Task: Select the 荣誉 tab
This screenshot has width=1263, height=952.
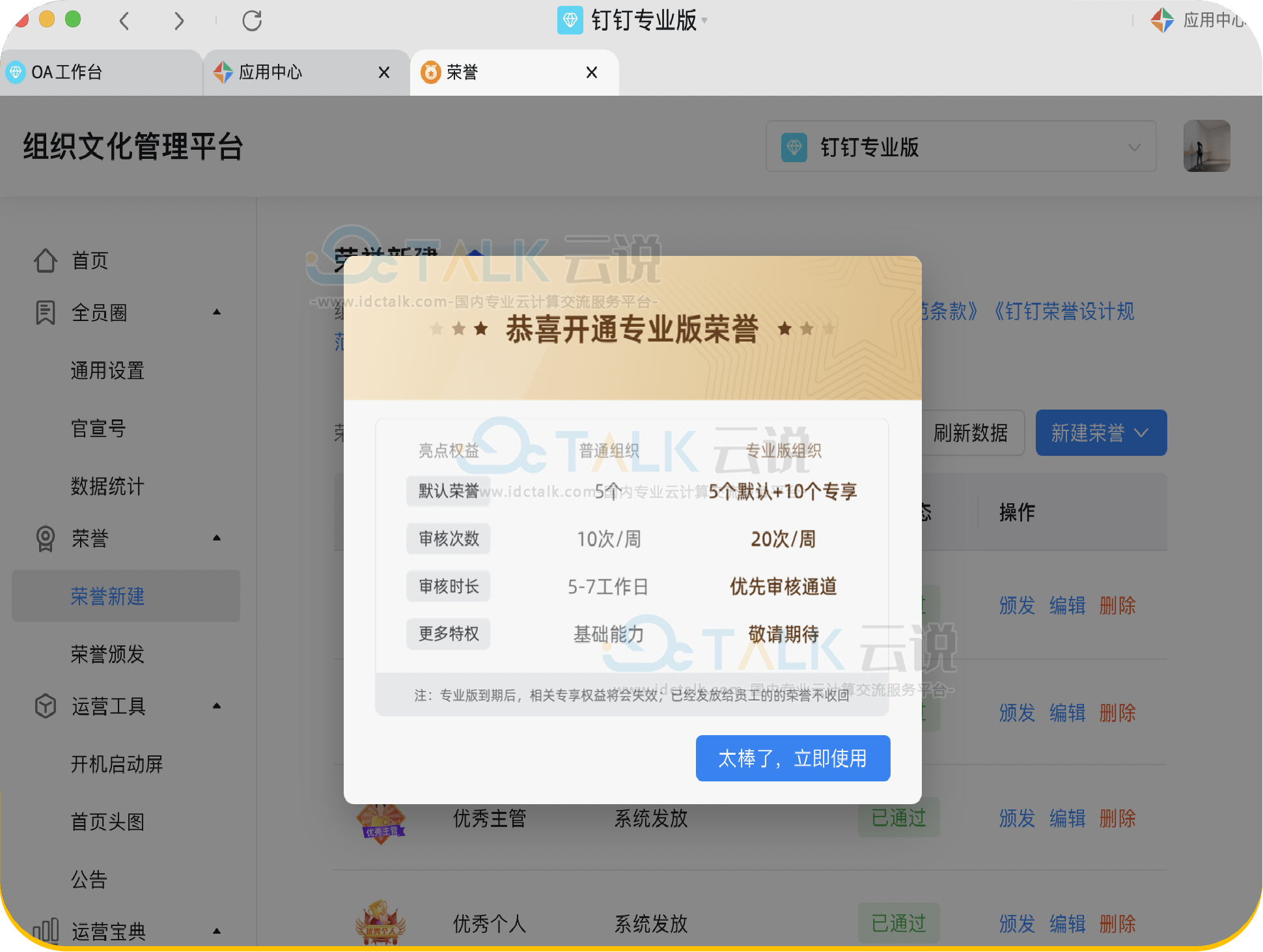Action: 514,72
